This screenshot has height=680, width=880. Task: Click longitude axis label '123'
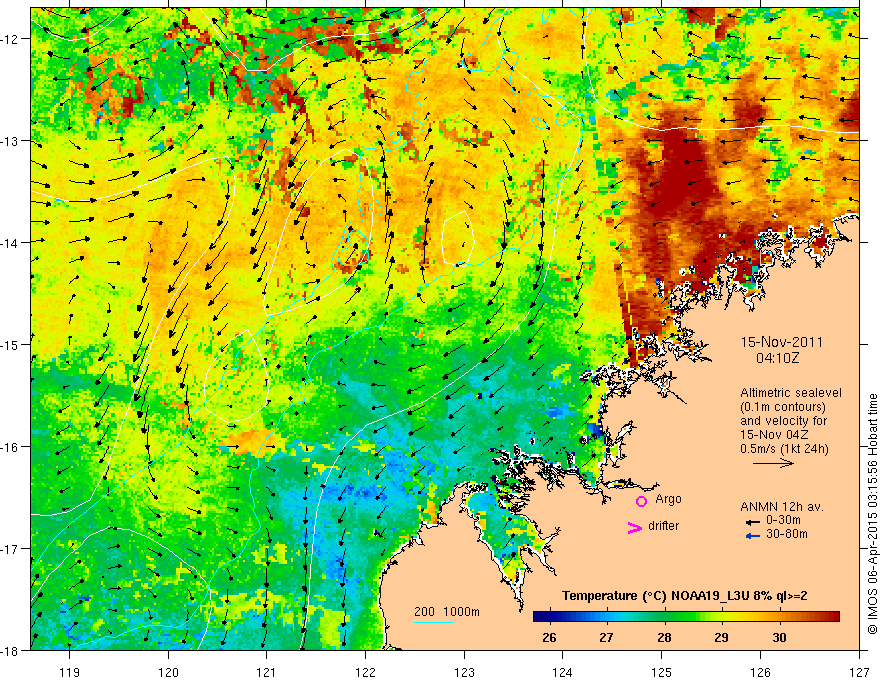click(x=464, y=672)
